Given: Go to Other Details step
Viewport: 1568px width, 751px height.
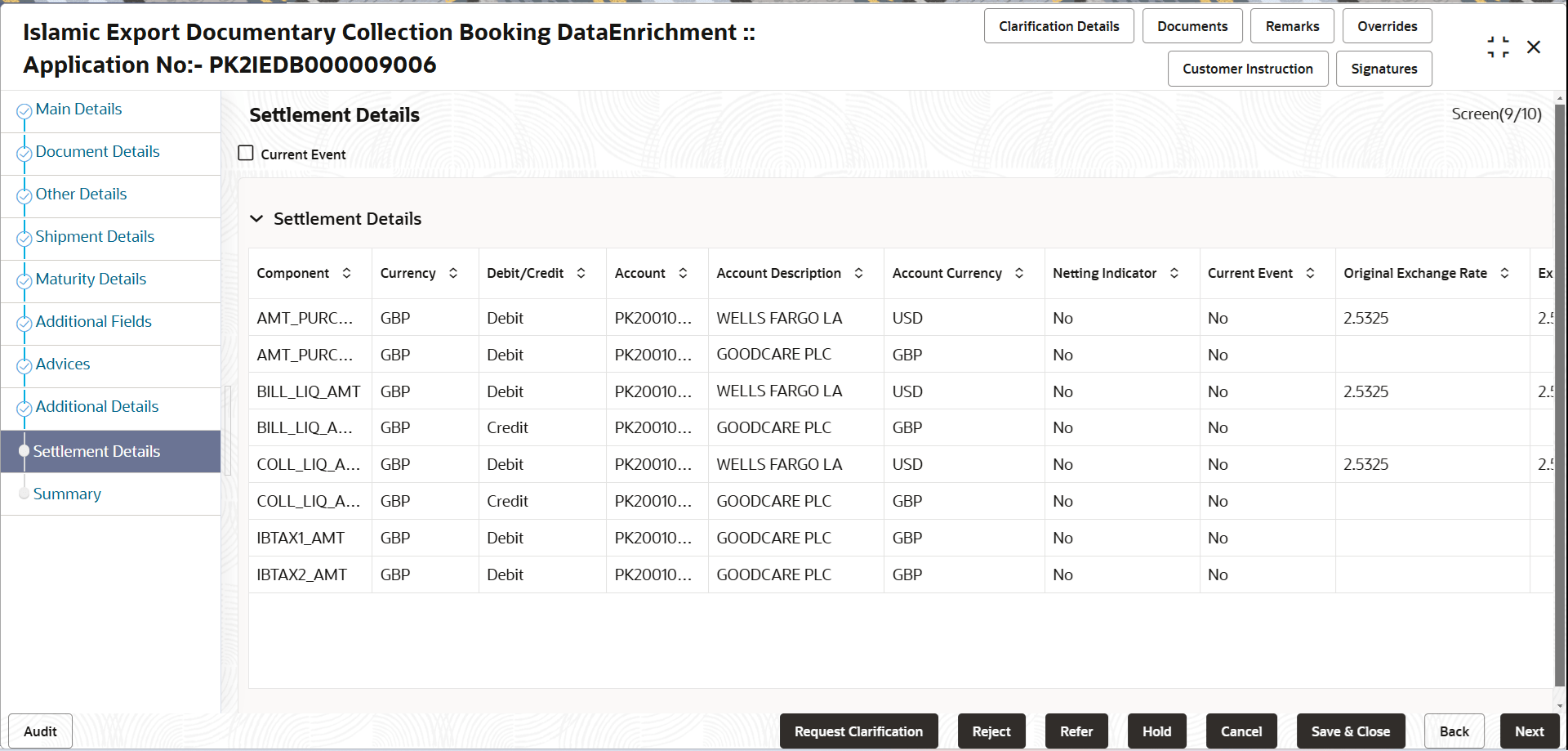Looking at the screenshot, I should (81, 194).
